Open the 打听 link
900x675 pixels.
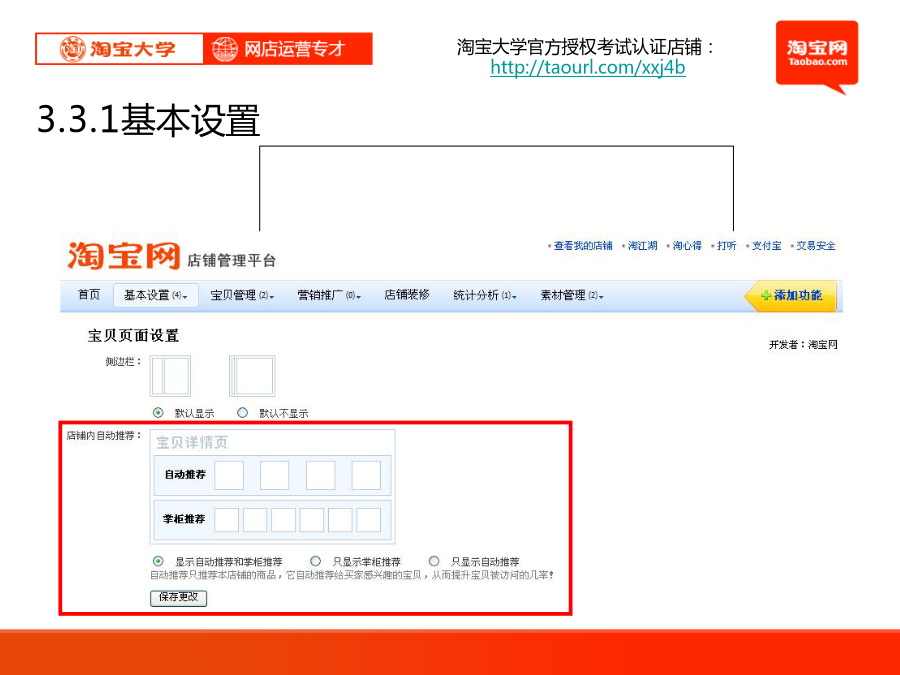point(727,246)
